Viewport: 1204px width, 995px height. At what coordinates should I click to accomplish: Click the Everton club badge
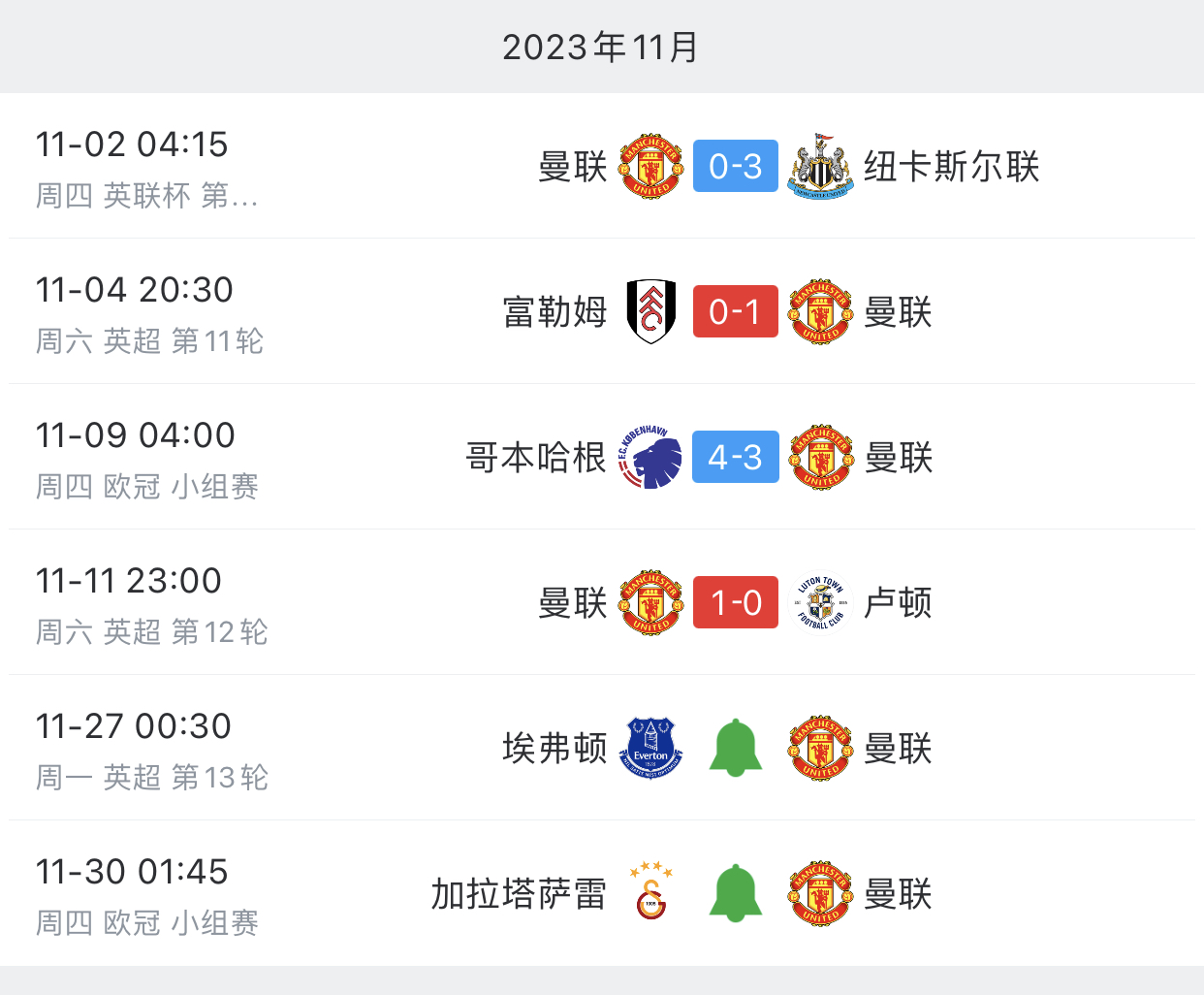pos(650,748)
